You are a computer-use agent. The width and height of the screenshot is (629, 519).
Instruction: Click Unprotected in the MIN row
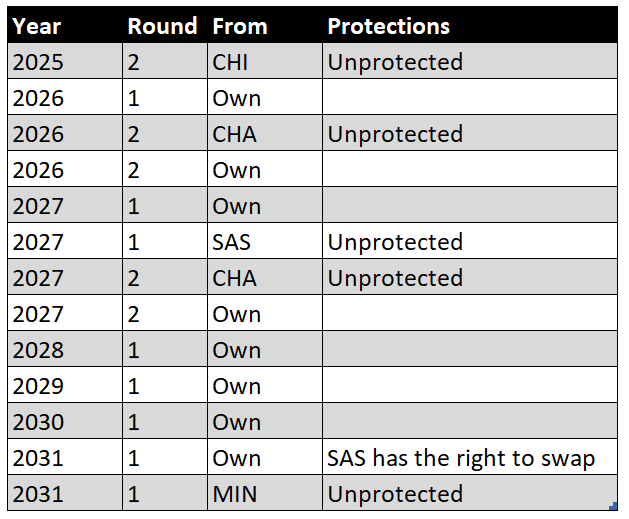395,494
